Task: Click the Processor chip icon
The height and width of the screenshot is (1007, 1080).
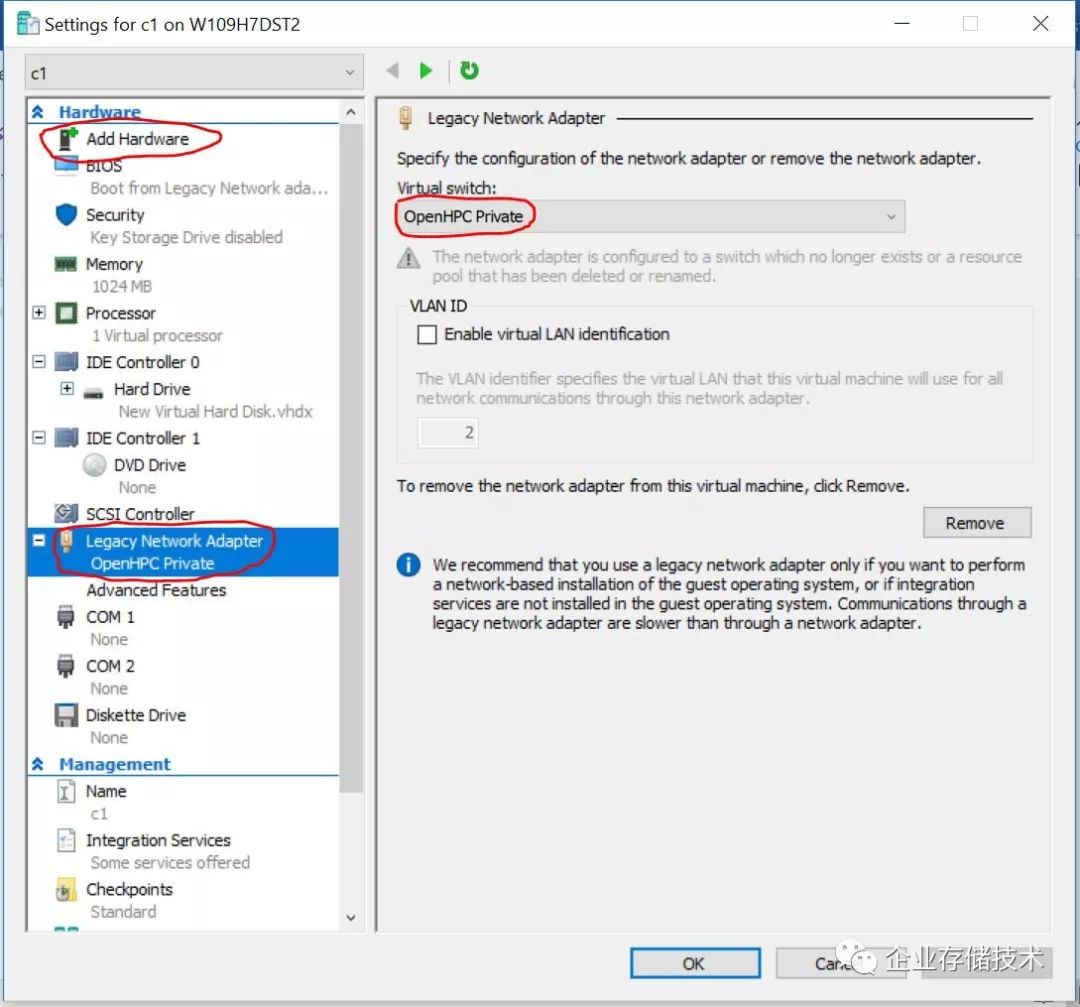Action: [66, 313]
